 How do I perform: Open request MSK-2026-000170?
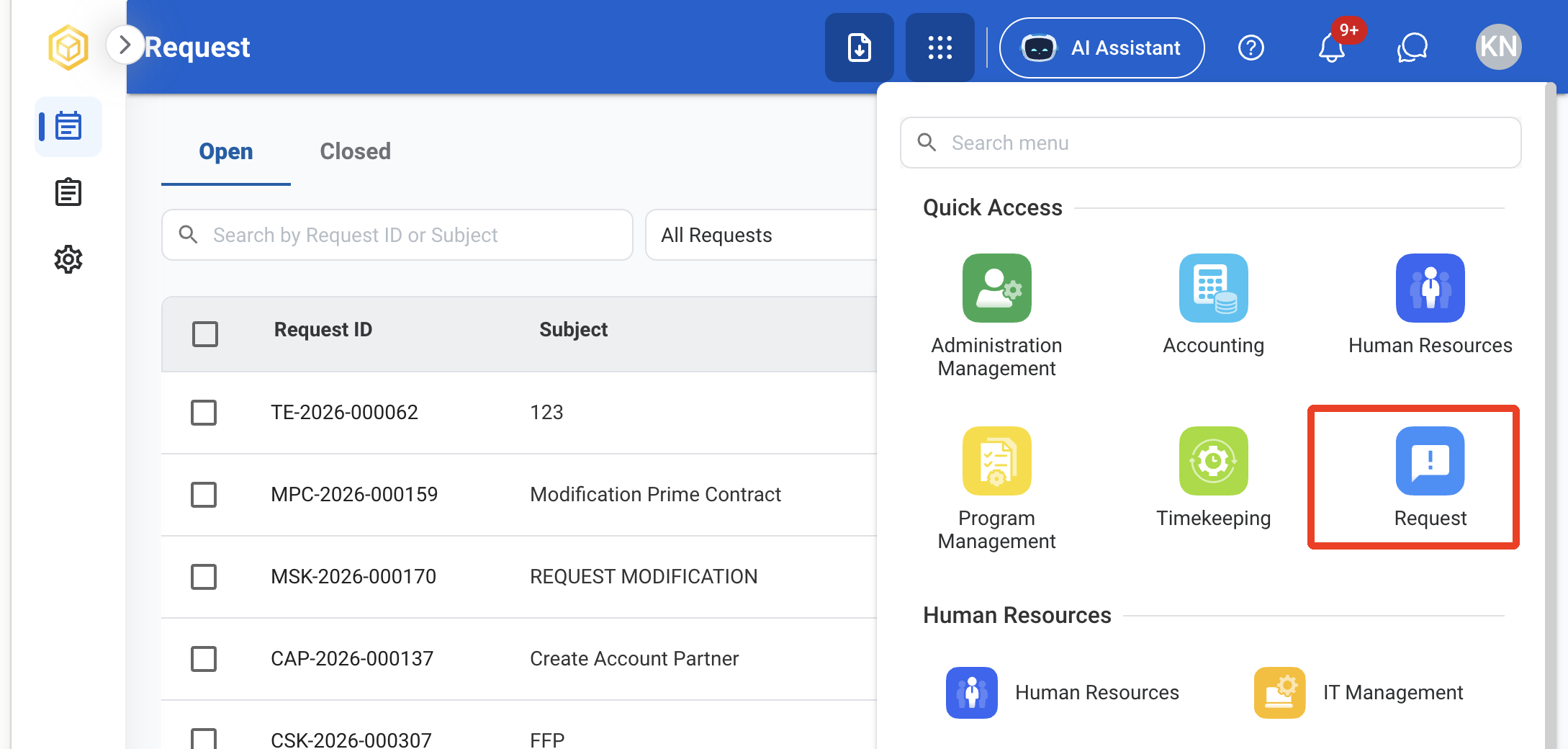[353, 577]
